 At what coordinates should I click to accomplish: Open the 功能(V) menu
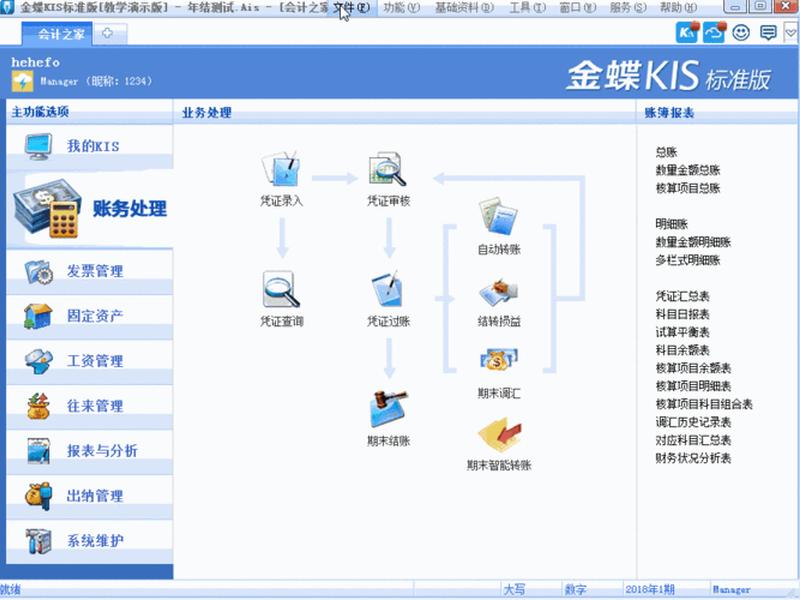(x=402, y=8)
